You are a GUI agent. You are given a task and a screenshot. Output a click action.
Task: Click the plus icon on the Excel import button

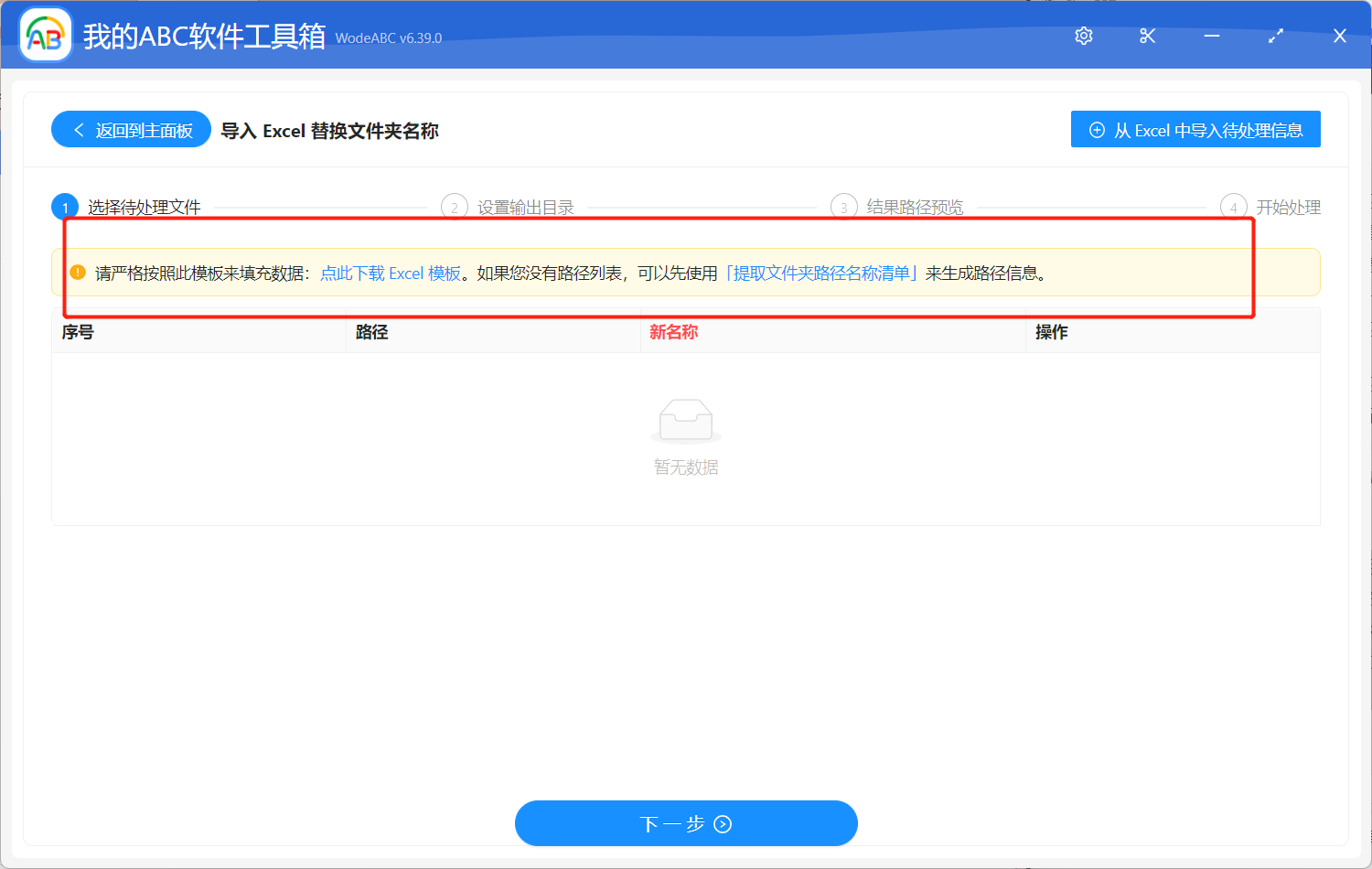tap(1096, 129)
